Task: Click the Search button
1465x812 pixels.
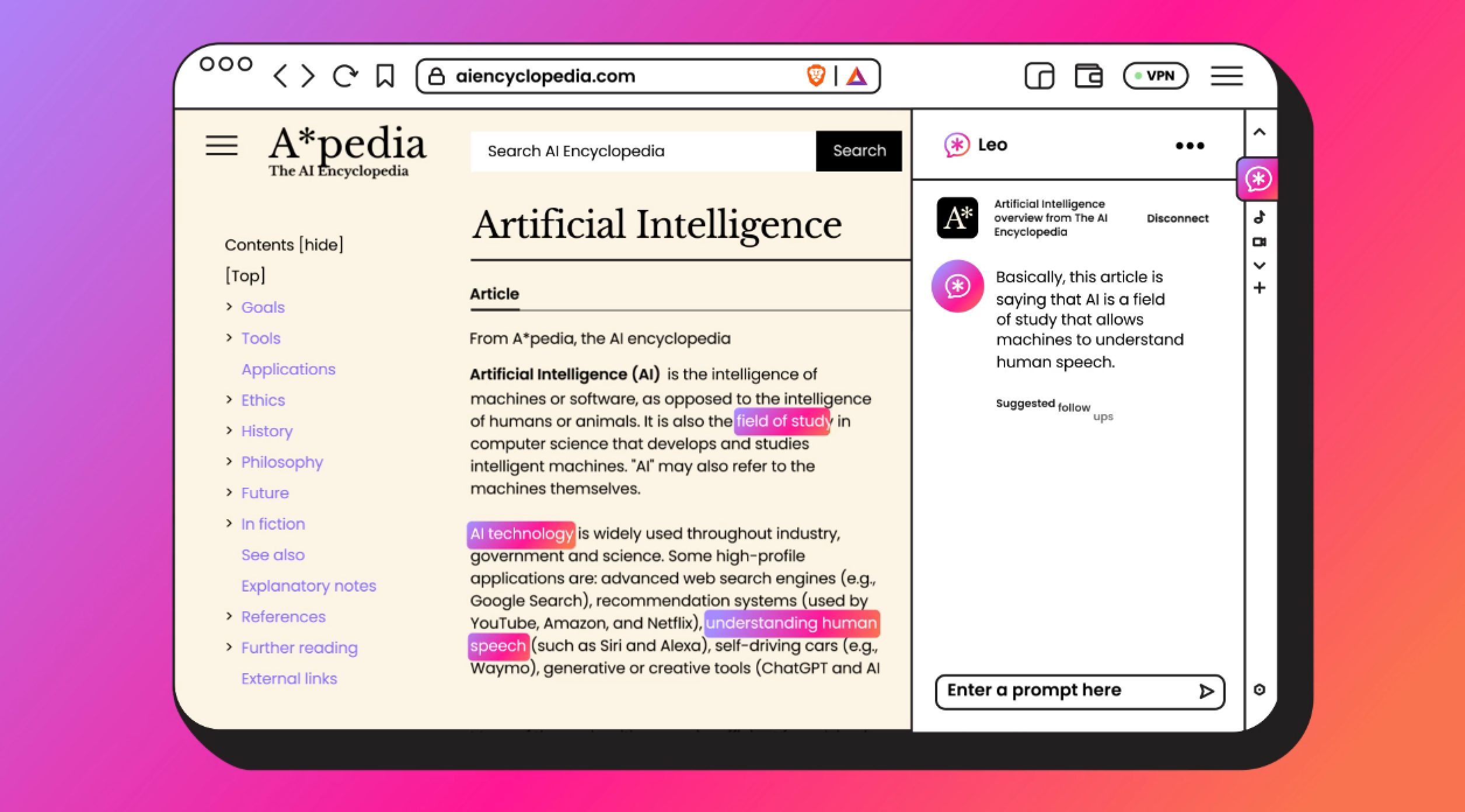Action: pyautogui.click(x=858, y=150)
